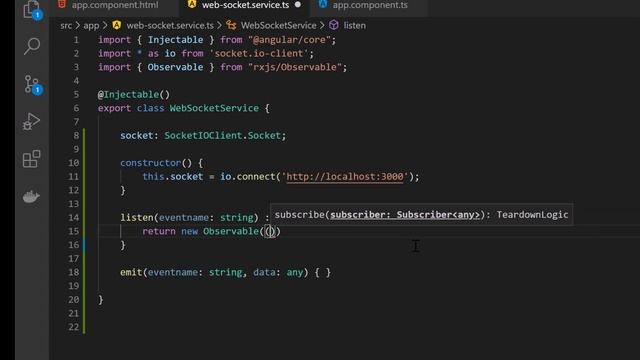Click subscriber parameter in signature tooltip
The height and width of the screenshot is (360, 640).
tap(405, 215)
